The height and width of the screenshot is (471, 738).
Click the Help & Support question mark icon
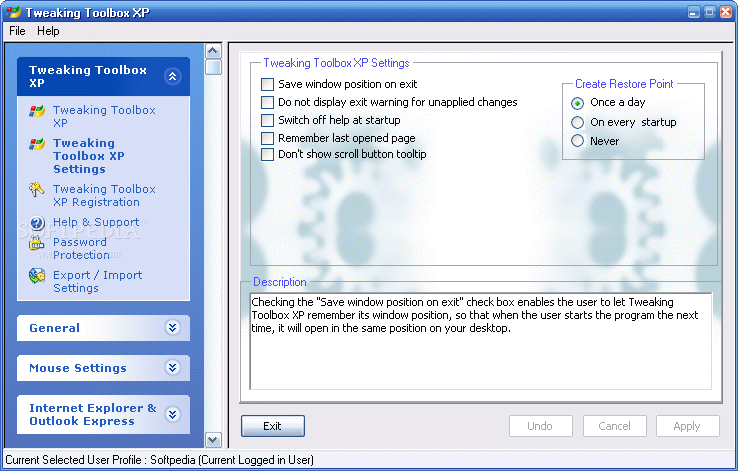(x=37, y=223)
